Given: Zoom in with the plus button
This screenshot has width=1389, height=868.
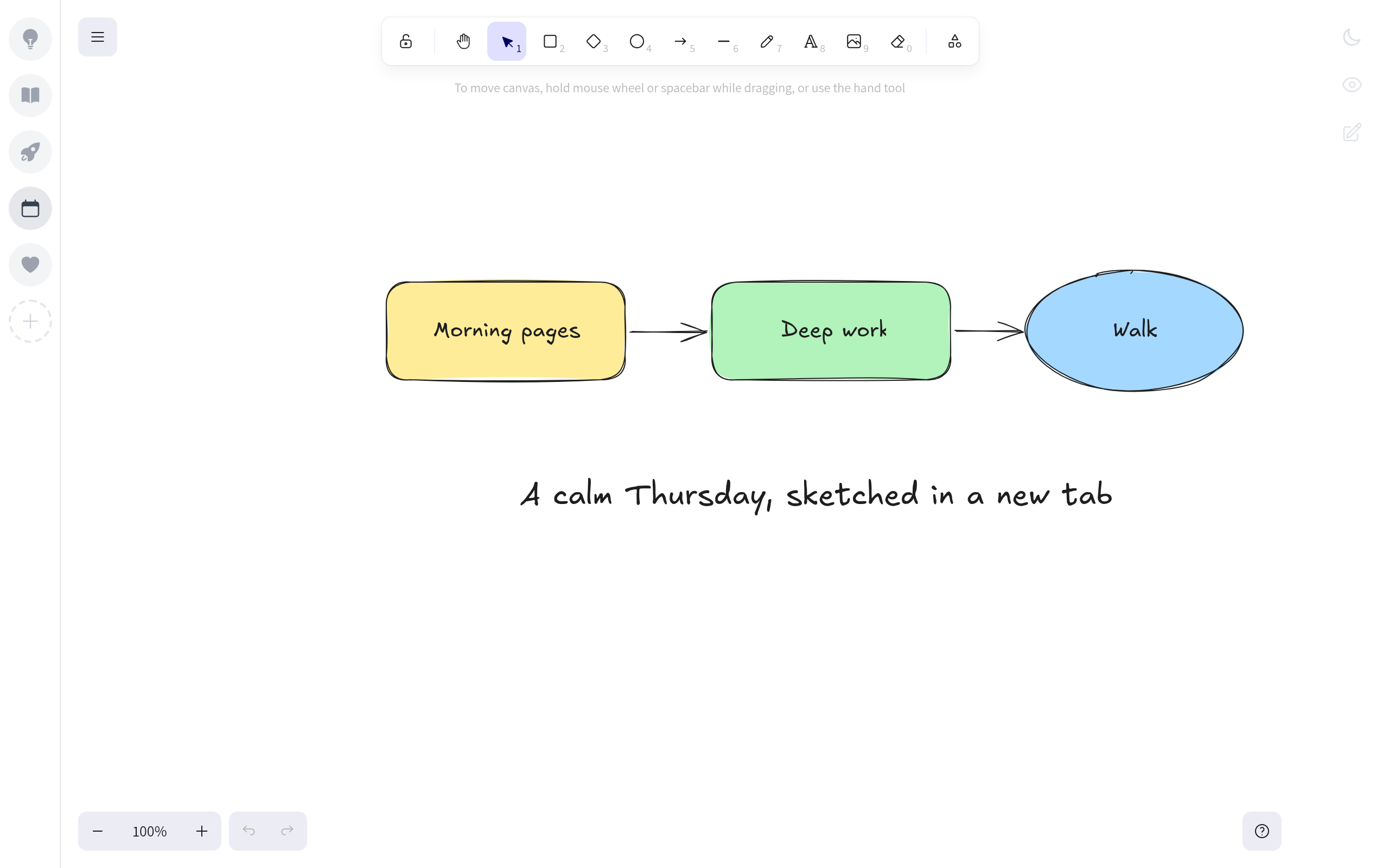Looking at the screenshot, I should 201,831.
